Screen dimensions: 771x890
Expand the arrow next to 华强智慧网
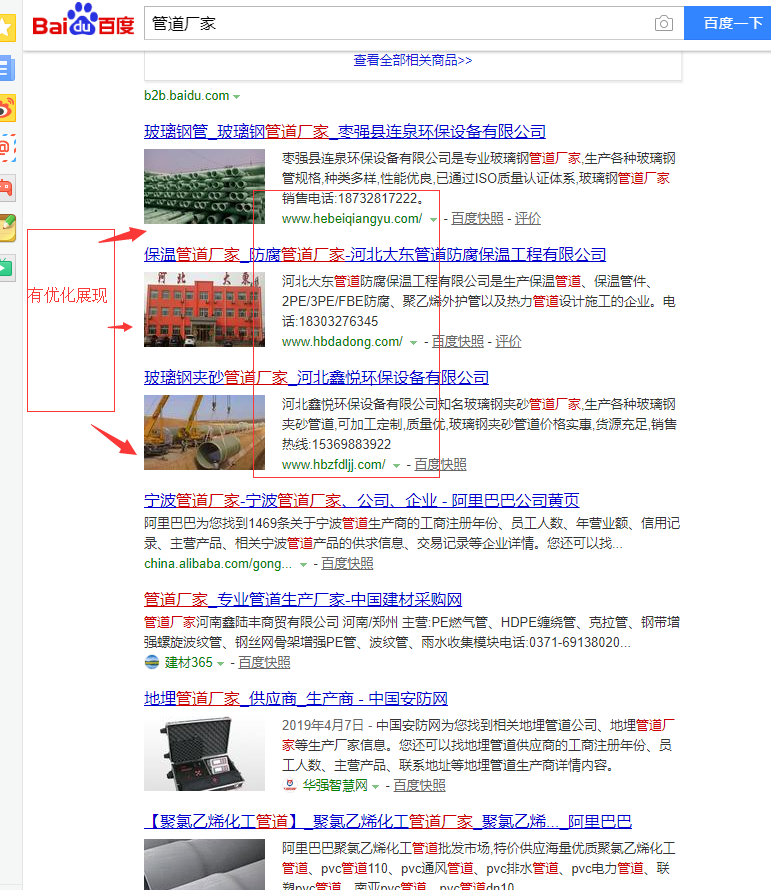click(375, 786)
